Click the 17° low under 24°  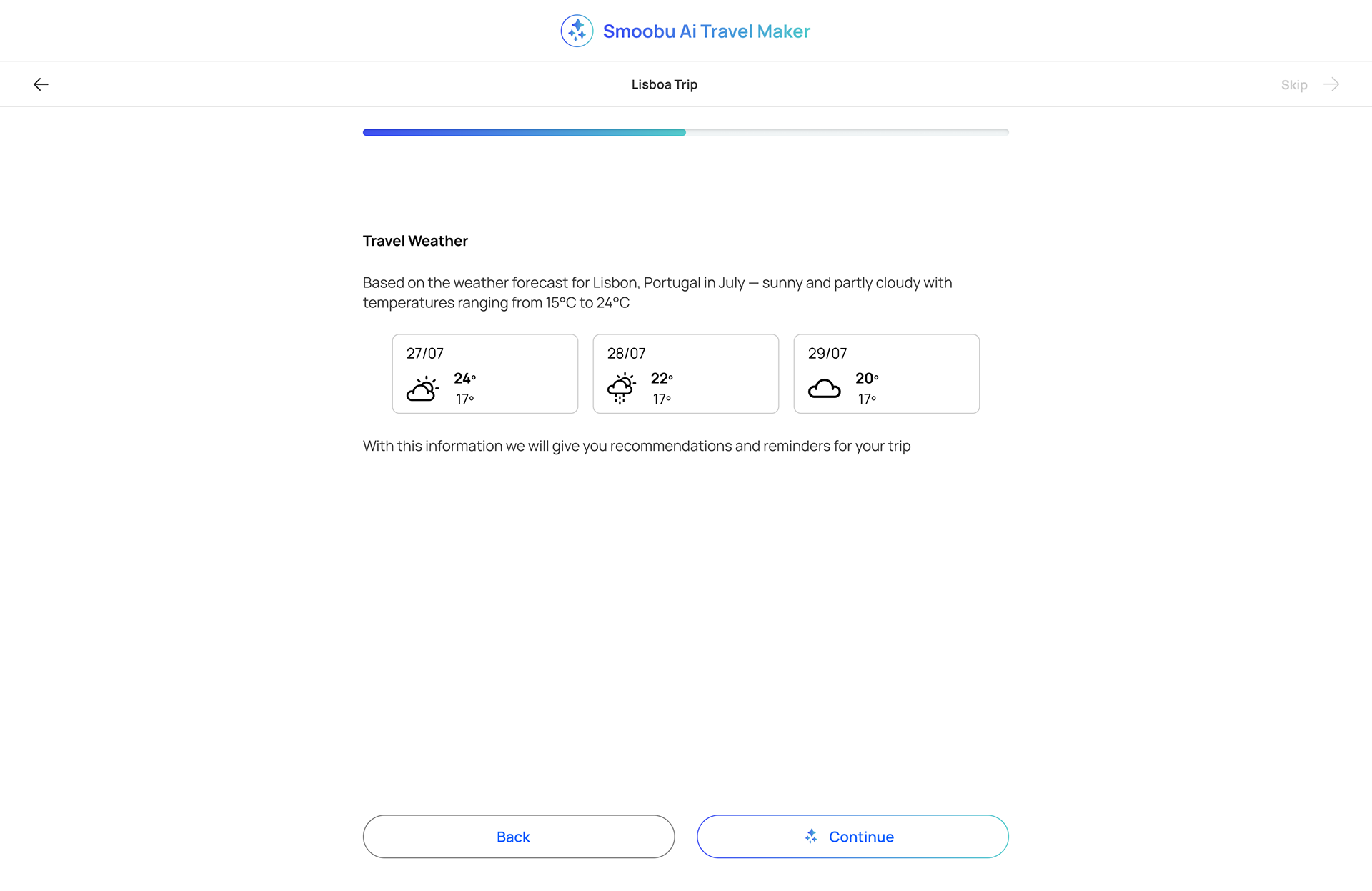click(x=464, y=399)
